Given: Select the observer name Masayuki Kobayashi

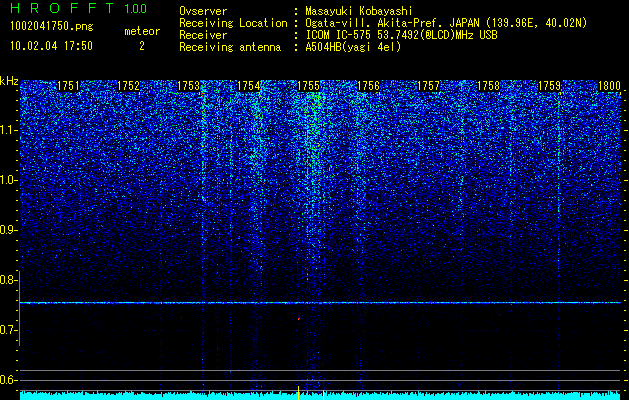Looking at the screenshot, I should click(359, 11).
